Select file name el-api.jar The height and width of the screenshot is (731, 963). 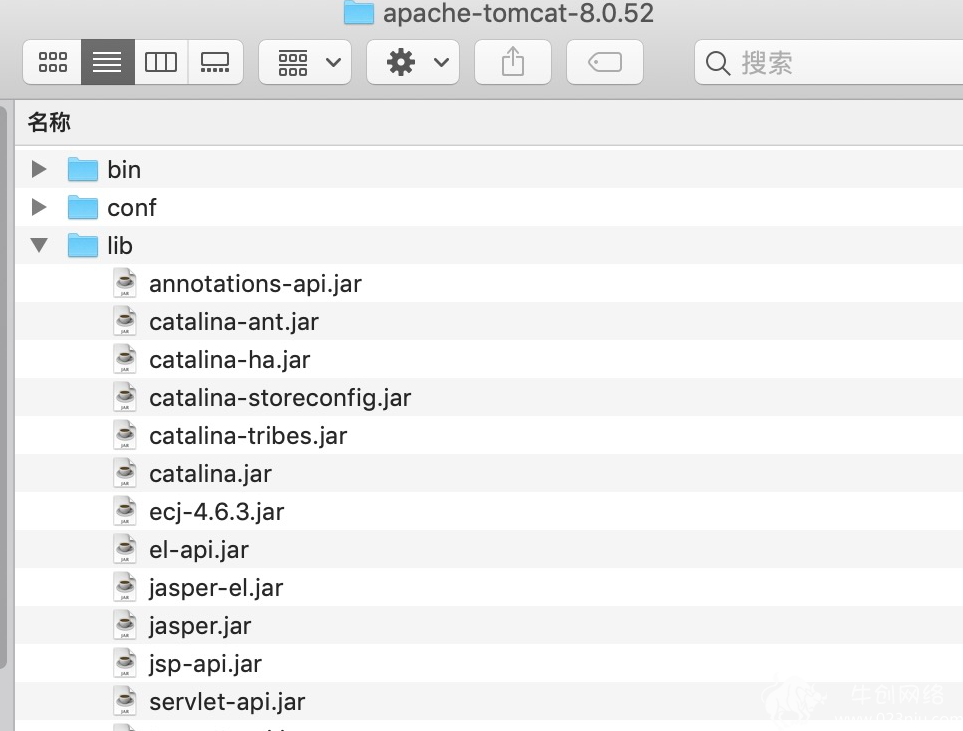click(199, 550)
